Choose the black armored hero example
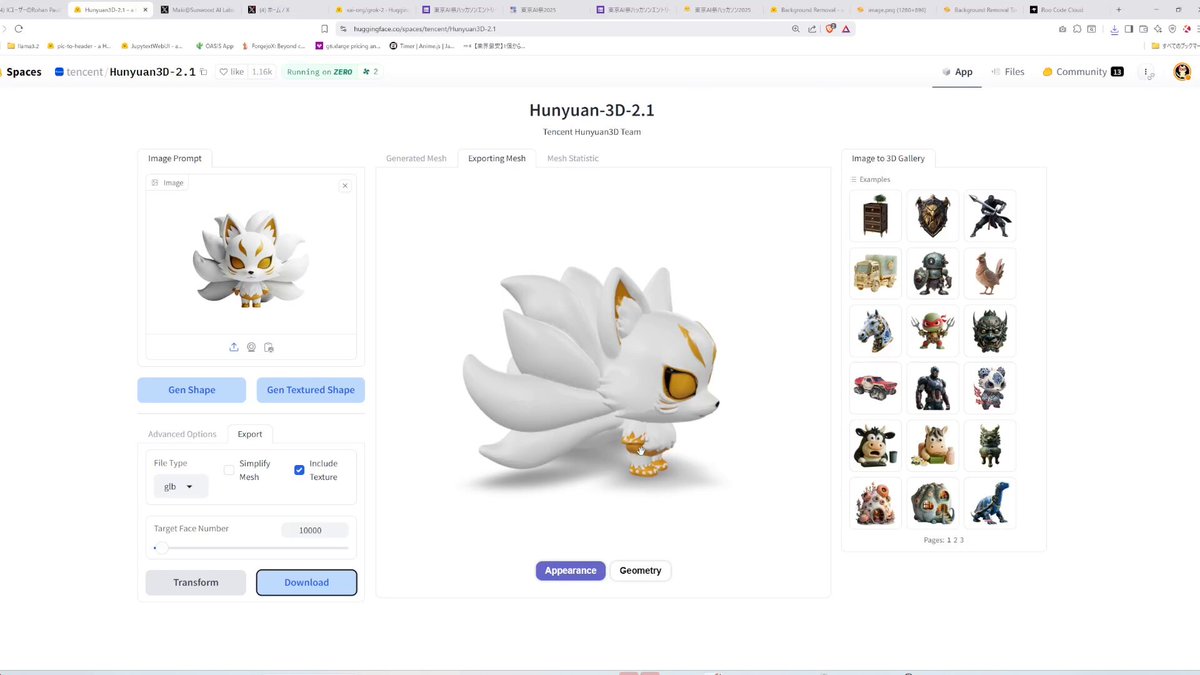The image size is (1200, 675). [932, 388]
